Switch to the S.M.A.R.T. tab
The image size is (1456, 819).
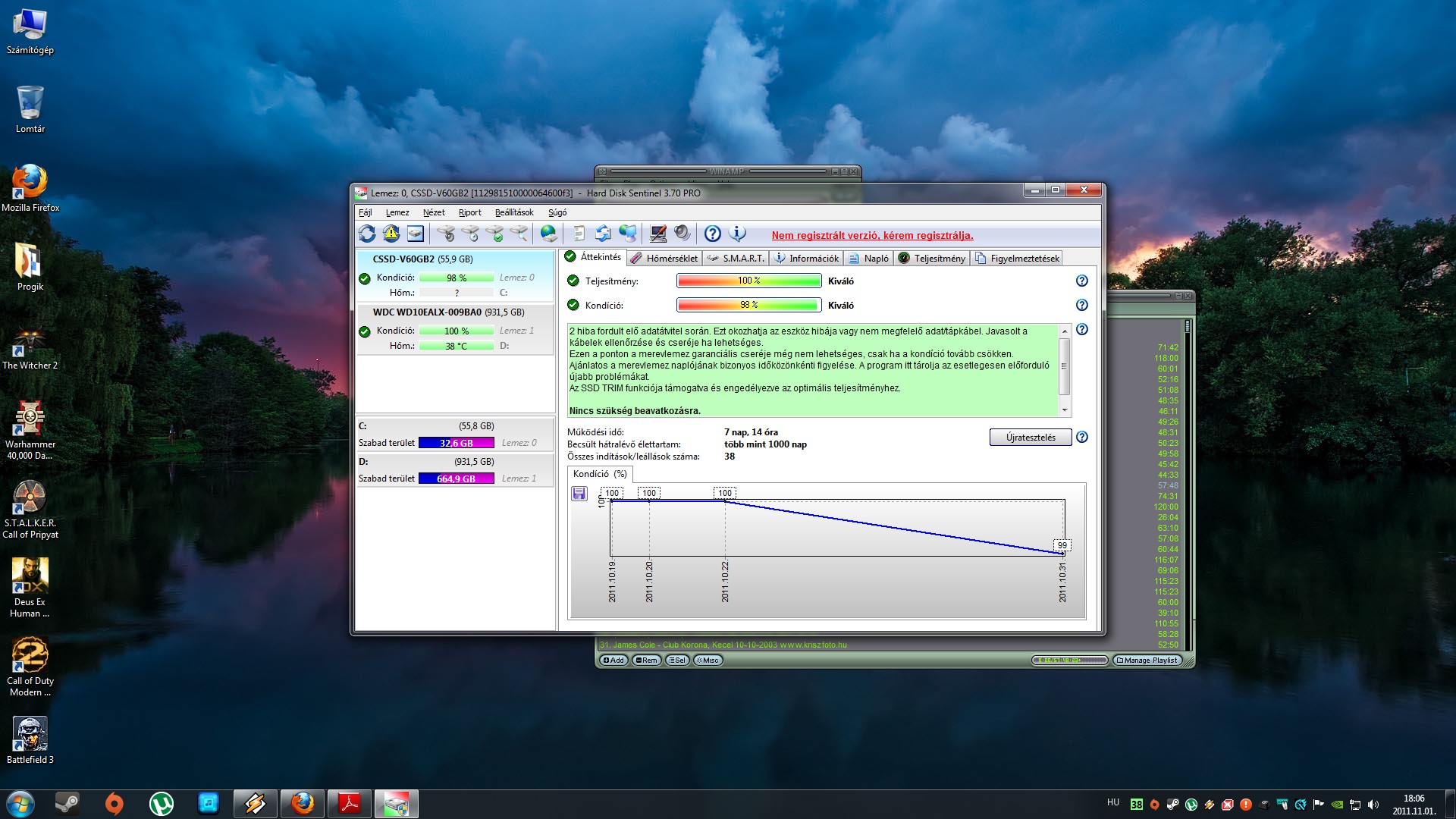click(x=736, y=259)
